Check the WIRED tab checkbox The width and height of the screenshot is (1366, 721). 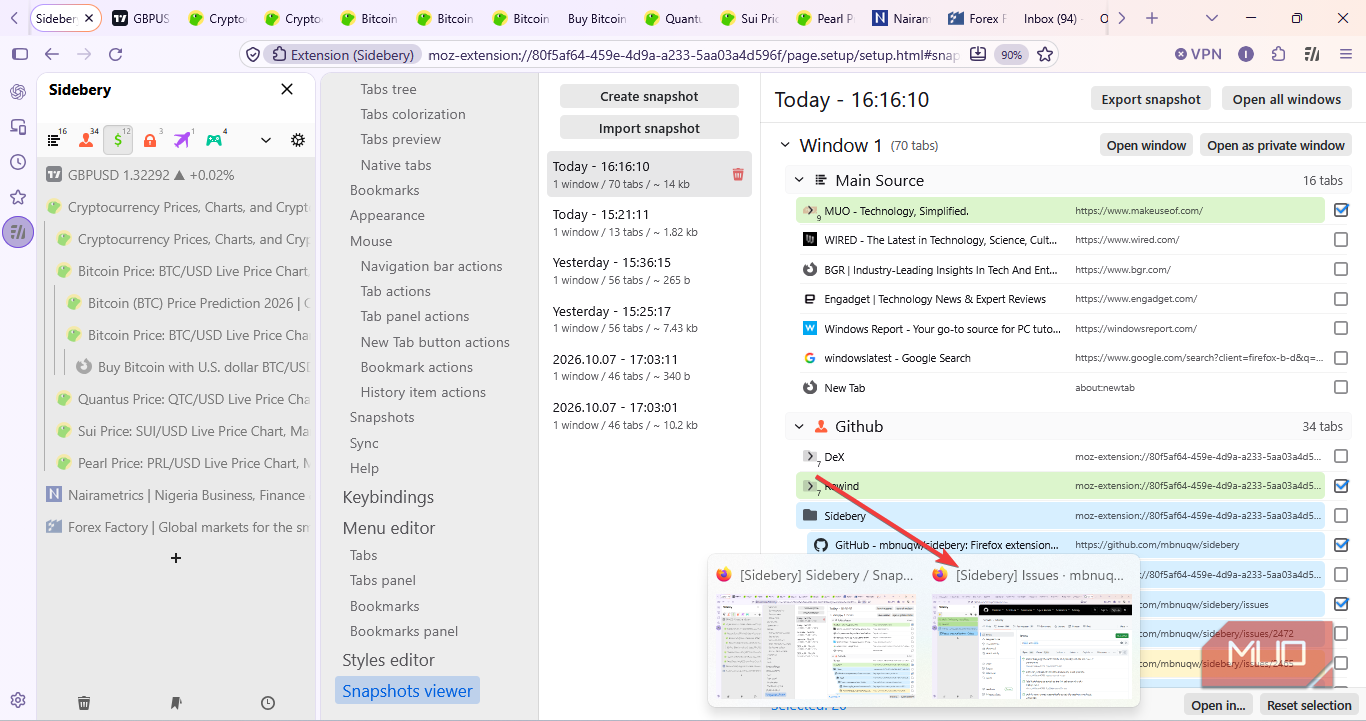(1341, 240)
